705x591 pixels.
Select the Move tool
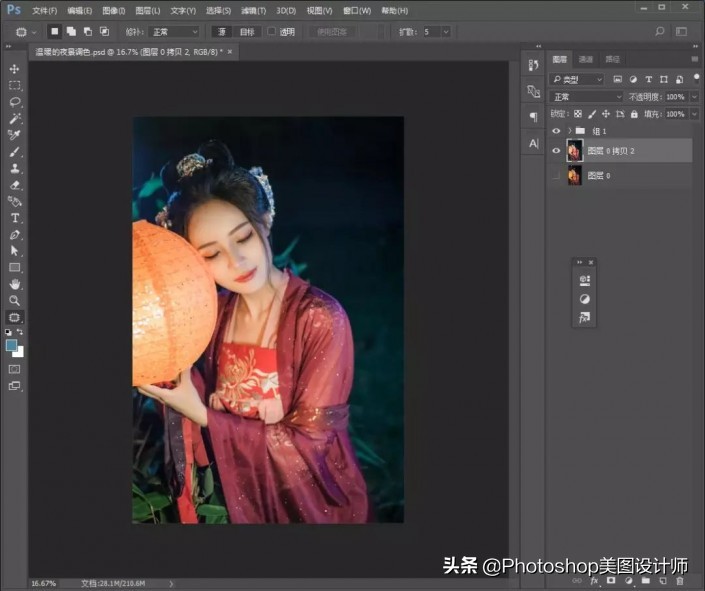click(x=14, y=69)
